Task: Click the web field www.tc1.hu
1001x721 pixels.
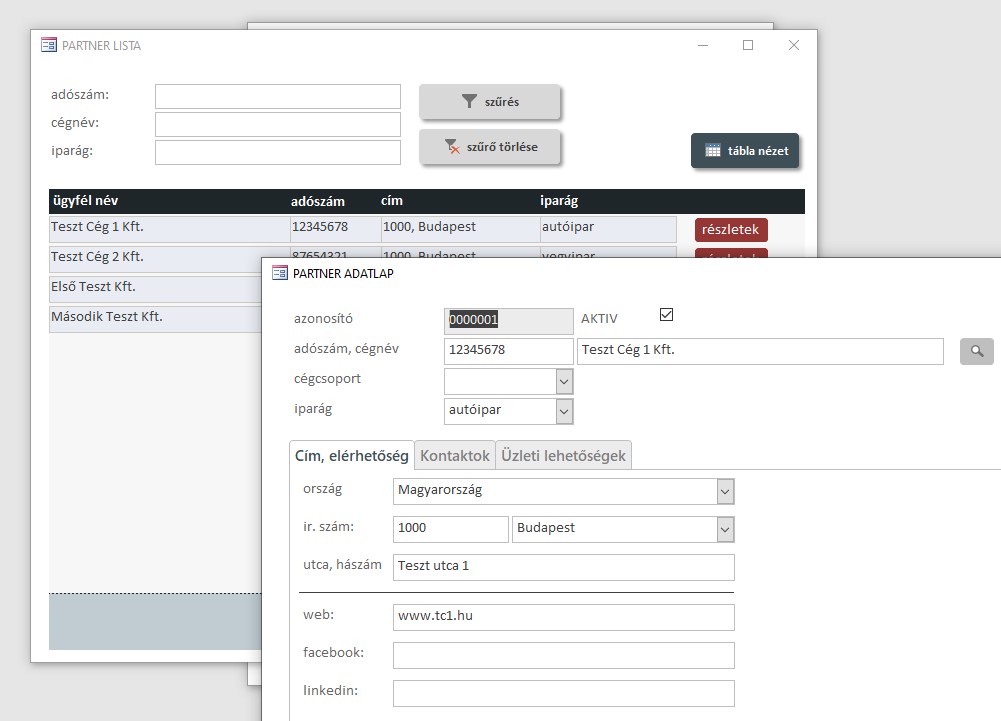Action: (x=564, y=618)
